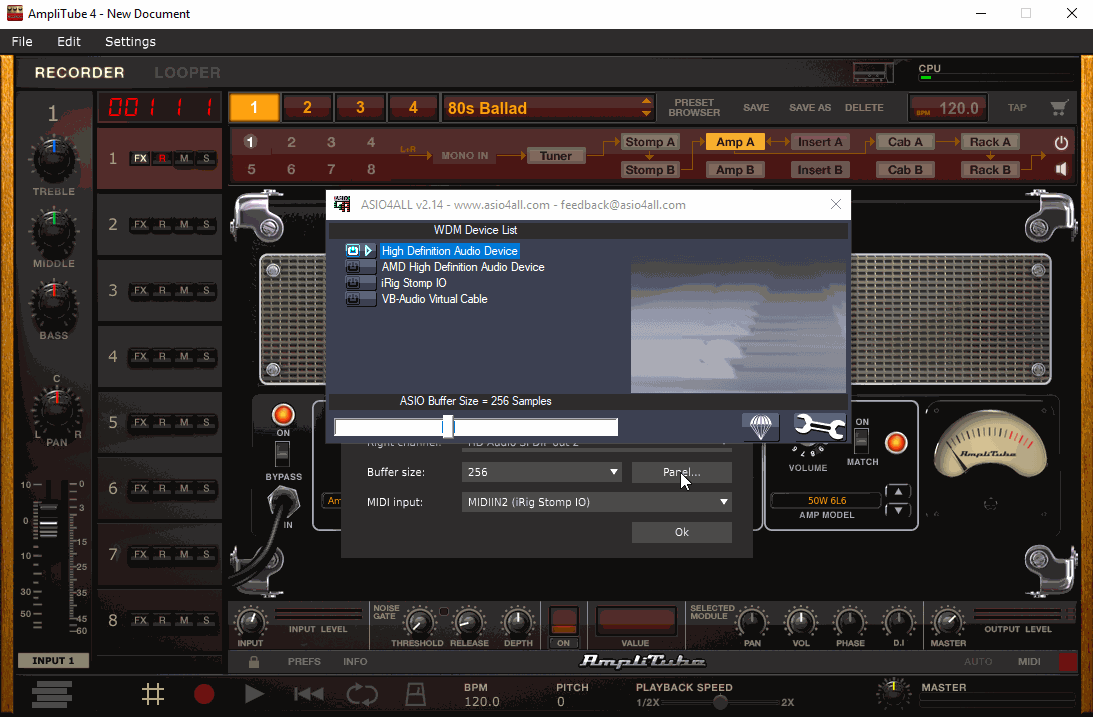This screenshot has height=717, width=1093.
Task: Click the padlock icon near Prefs
Action: tap(255, 662)
